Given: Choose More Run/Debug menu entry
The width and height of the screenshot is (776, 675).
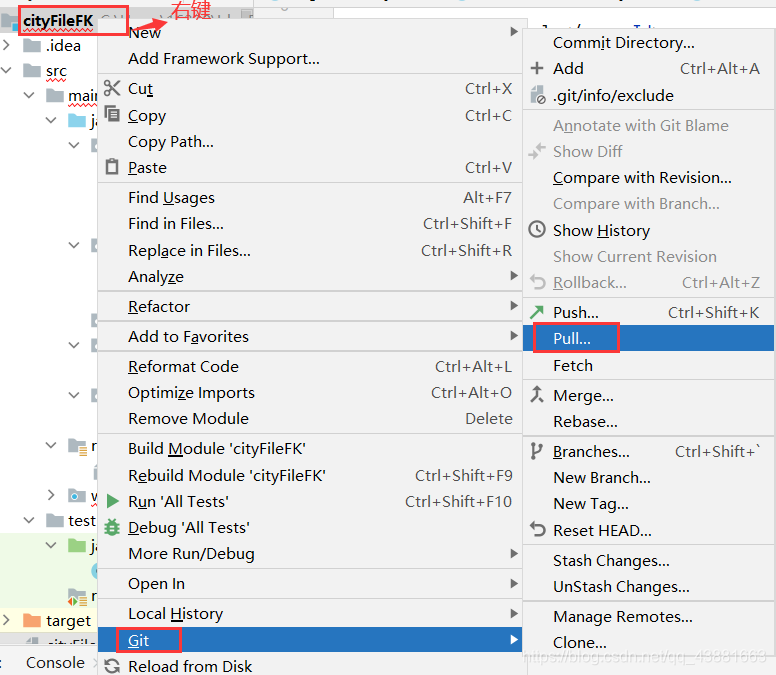Looking at the screenshot, I should [x=310, y=554].
